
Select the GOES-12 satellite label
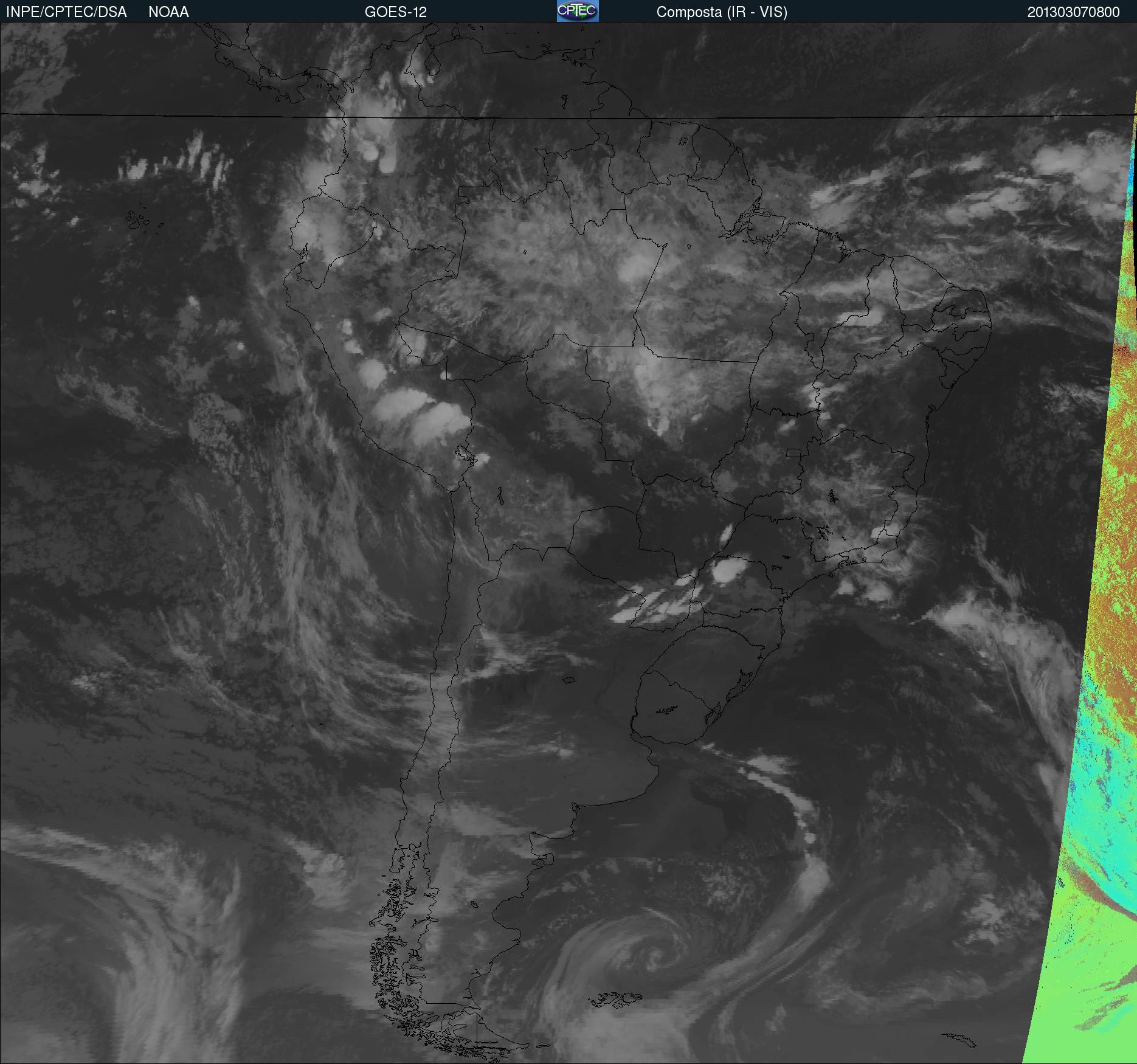[395, 12]
